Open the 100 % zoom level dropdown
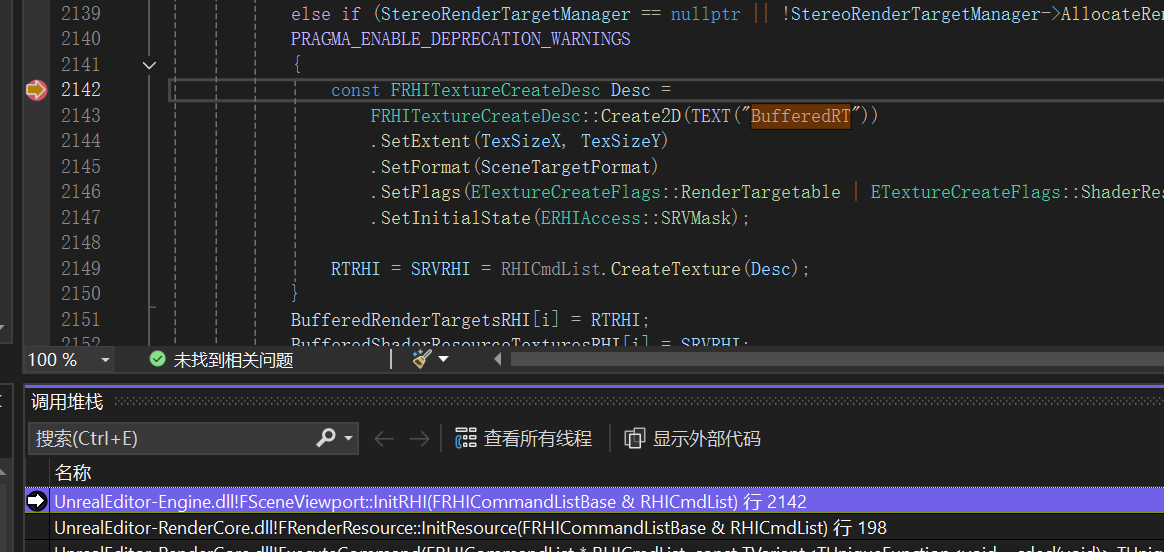Image resolution: width=1164 pixels, height=552 pixels. click(x=105, y=361)
